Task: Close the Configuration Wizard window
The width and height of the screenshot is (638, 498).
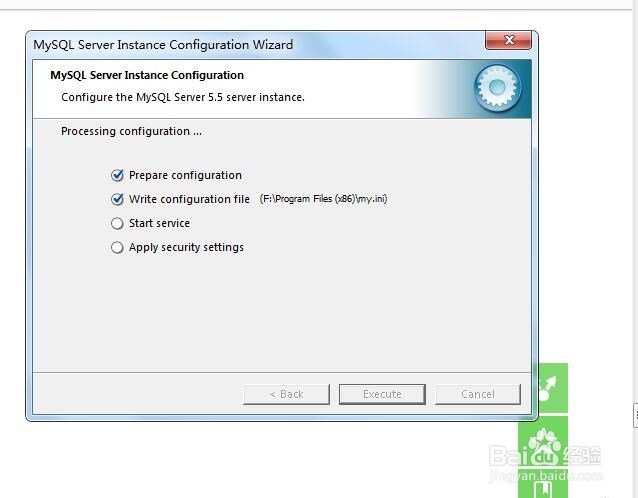Action: (x=508, y=40)
